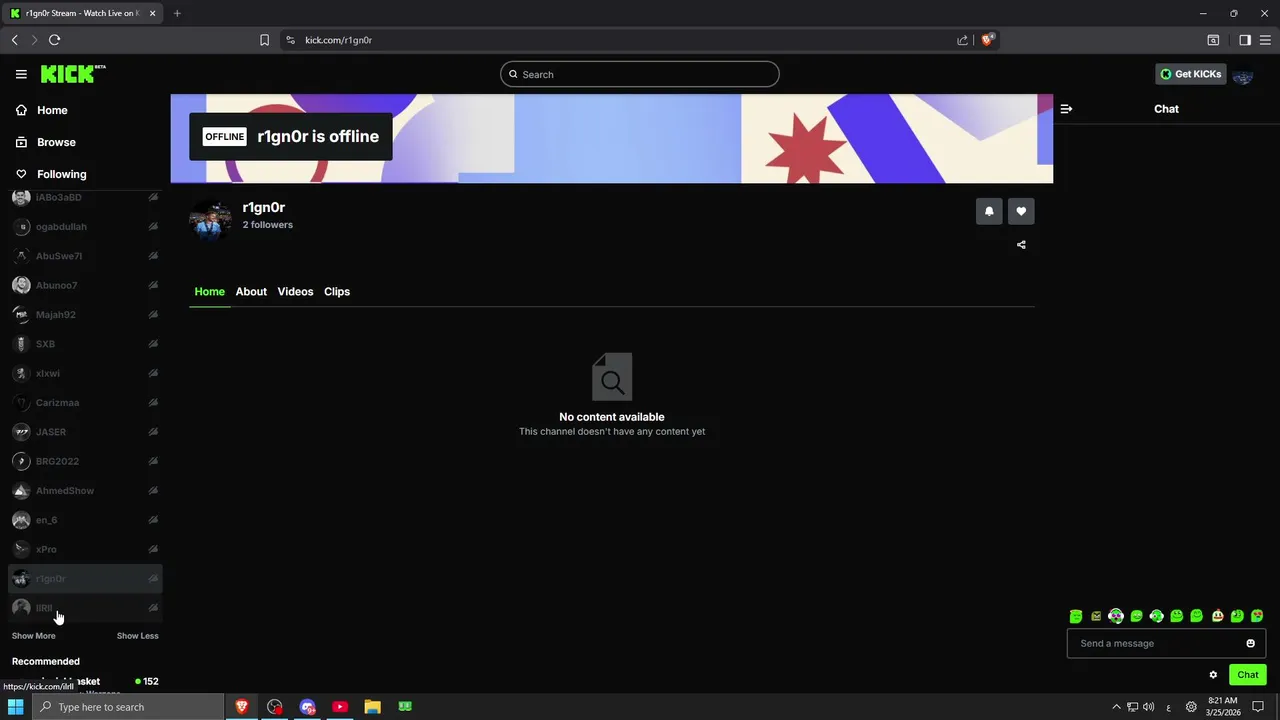
Task: Open YouTube from the taskbar
Action: pos(340,707)
